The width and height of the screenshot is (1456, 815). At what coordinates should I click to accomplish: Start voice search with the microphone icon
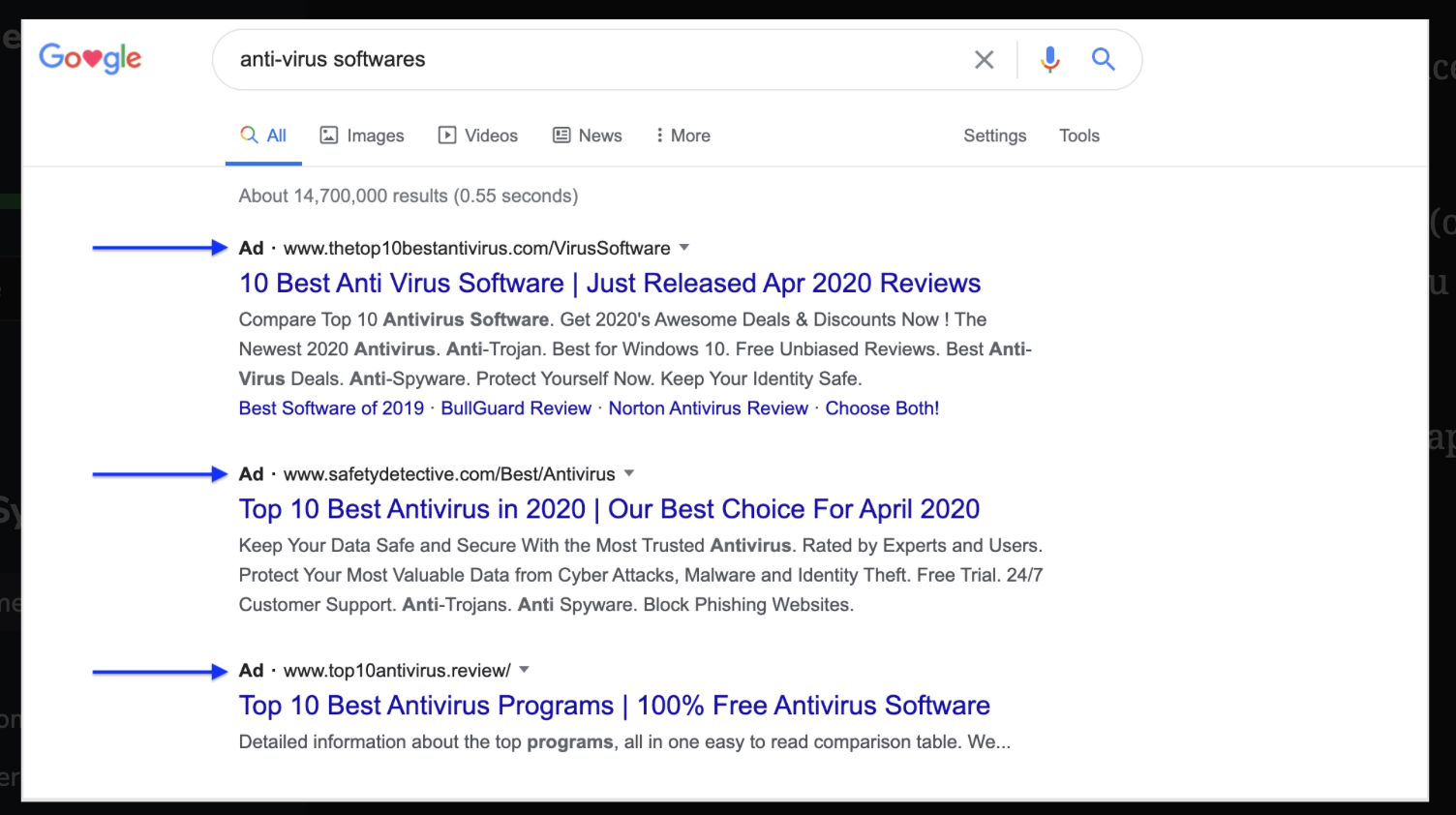tap(1049, 60)
